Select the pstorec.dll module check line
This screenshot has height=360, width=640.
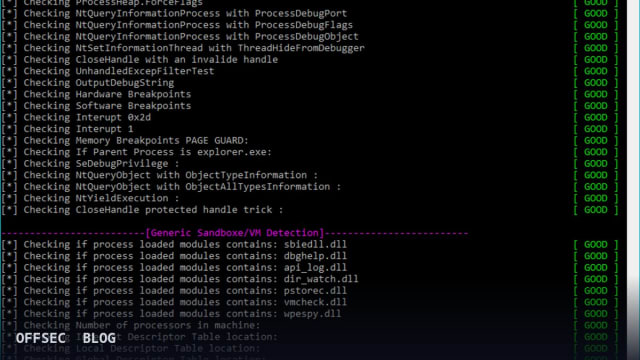click(174, 291)
